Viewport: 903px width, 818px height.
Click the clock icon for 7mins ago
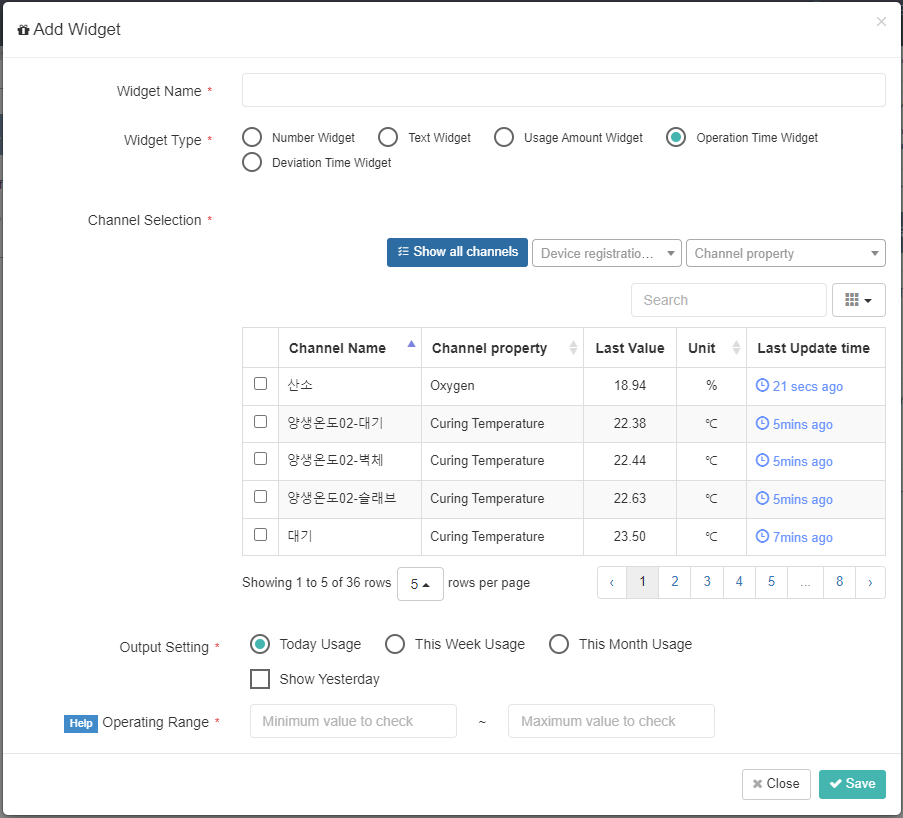click(762, 536)
